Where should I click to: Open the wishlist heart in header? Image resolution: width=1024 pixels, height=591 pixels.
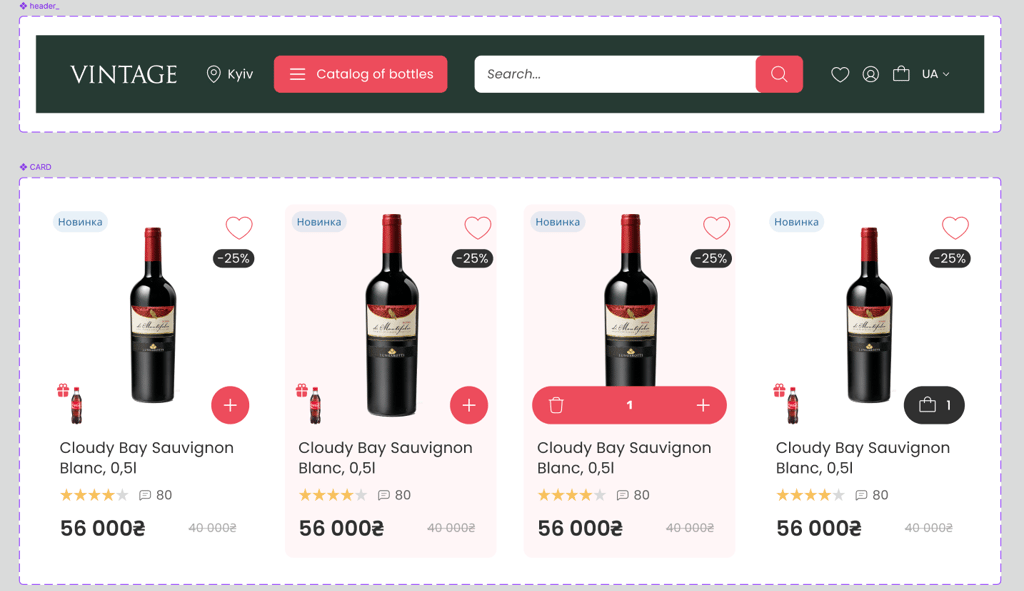tap(840, 74)
